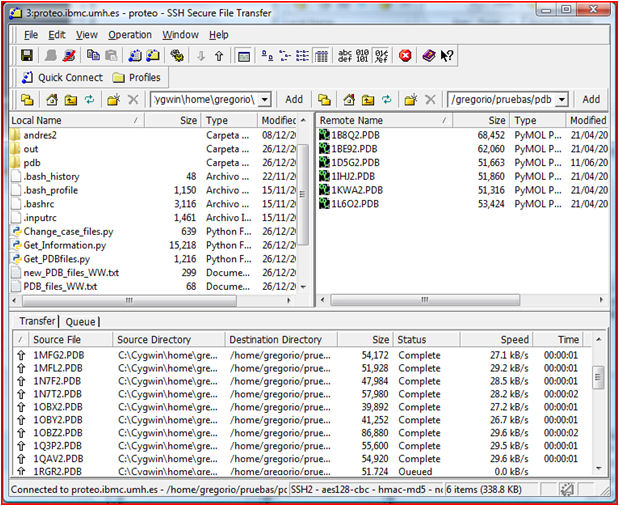Image resolution: width=619 pixels, height=506 pixels.
Task: Click the Profiles button
Action: coord(137,78)
